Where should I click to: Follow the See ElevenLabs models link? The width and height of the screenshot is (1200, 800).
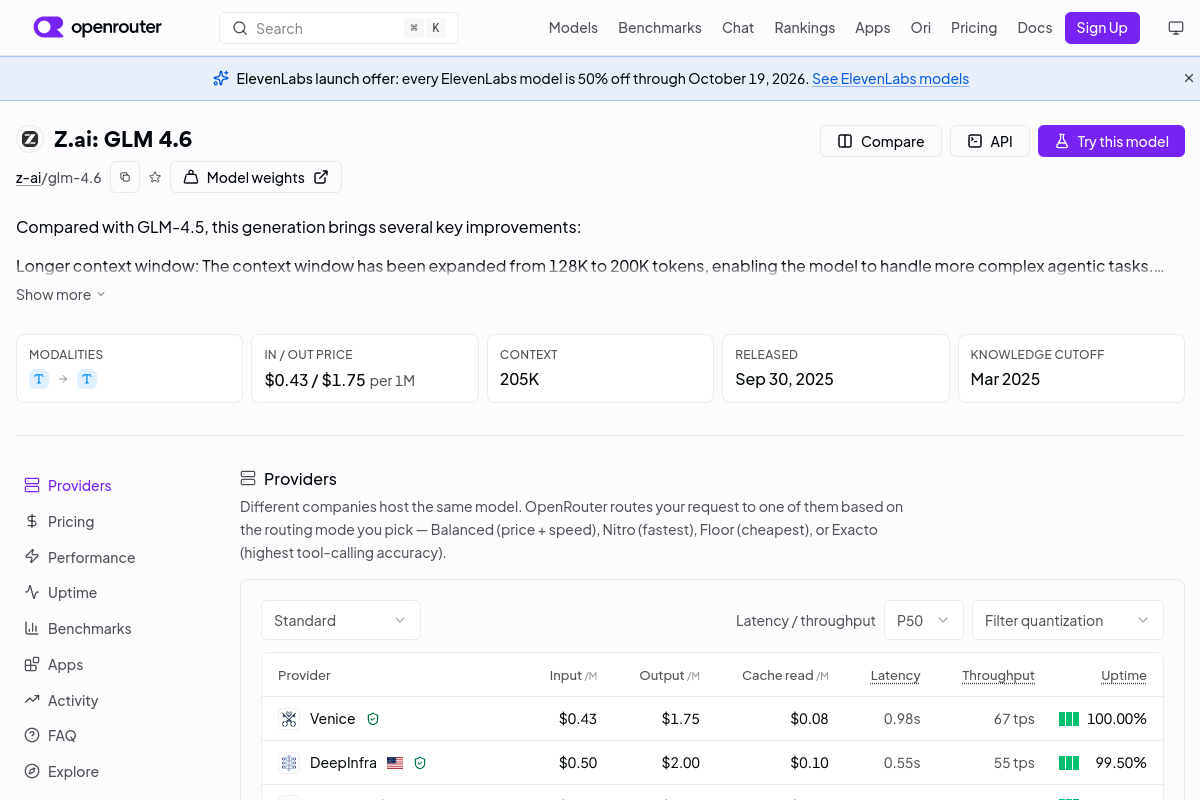click(890, 78)
